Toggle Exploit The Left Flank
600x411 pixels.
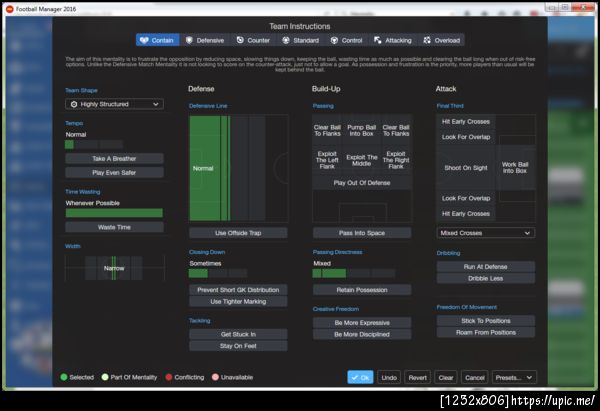[x=327, y=160]
